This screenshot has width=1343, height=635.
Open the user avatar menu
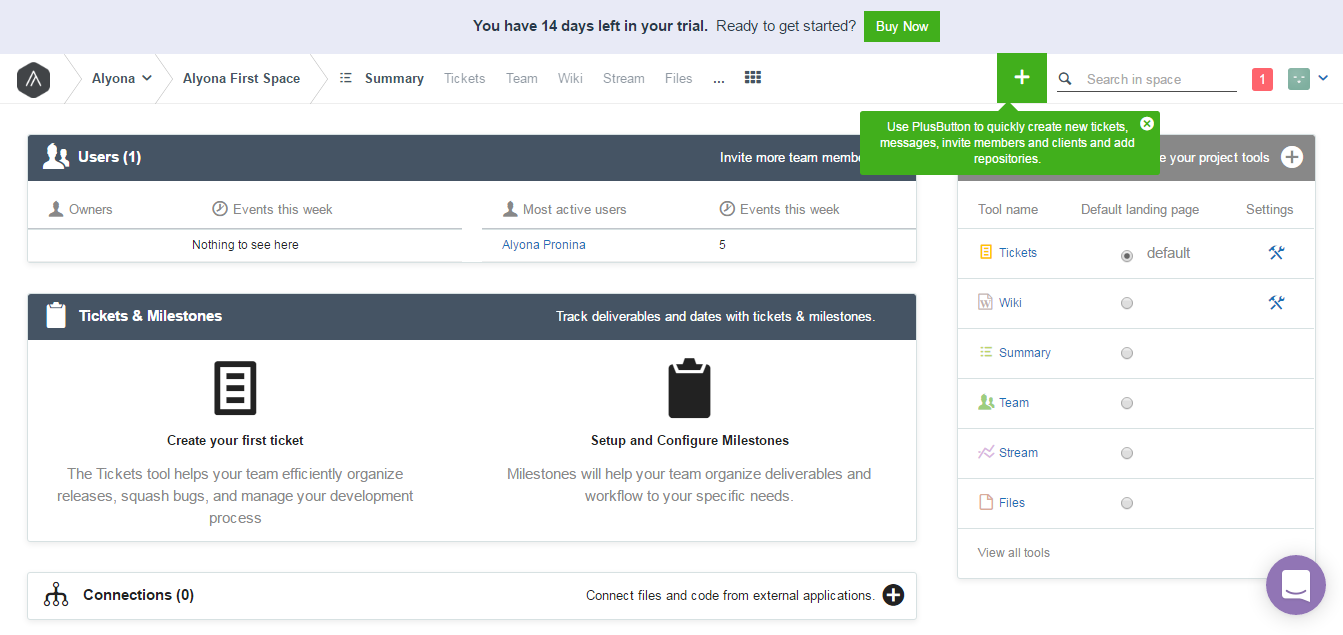point(1308,79)
